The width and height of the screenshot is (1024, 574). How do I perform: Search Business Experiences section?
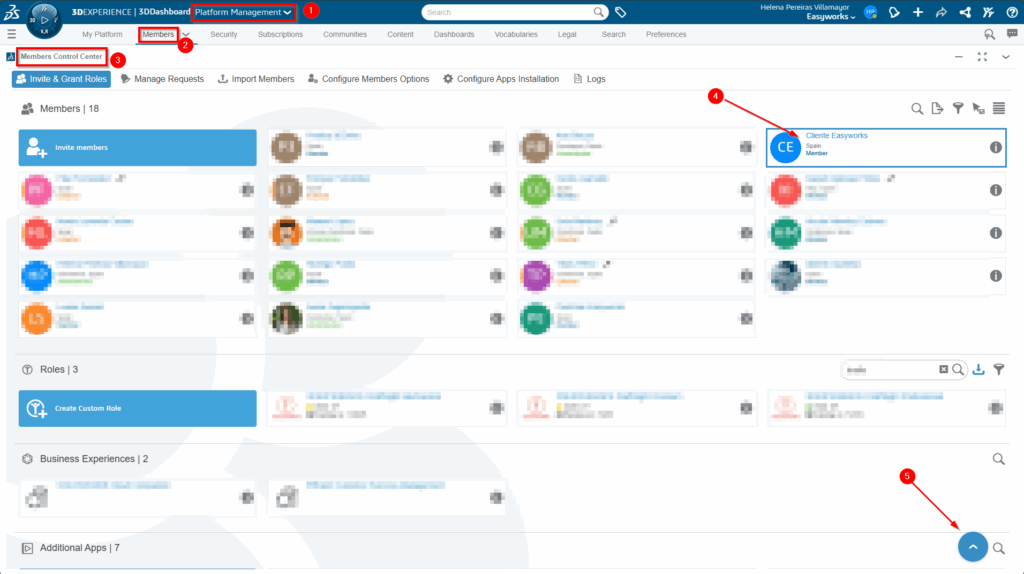(999, 459)
